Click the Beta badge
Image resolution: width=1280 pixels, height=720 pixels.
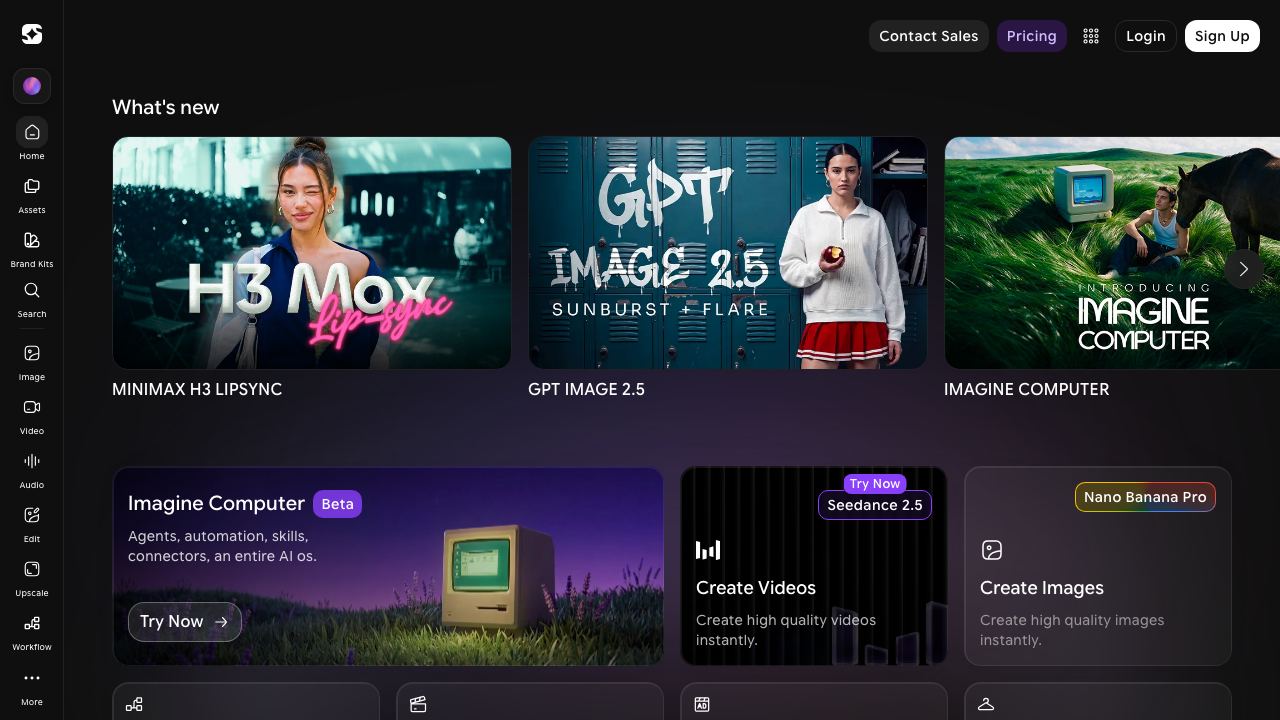click(337, 504)
